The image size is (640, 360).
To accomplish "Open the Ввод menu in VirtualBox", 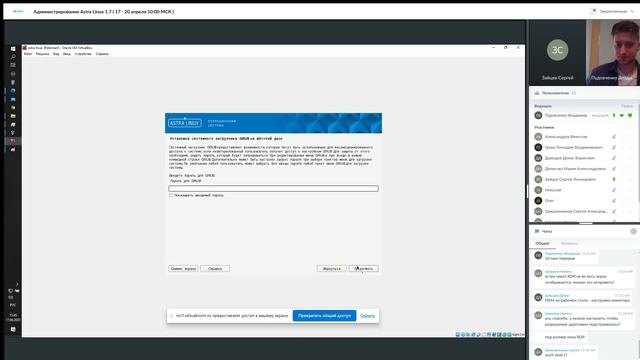I will [67, 54].
